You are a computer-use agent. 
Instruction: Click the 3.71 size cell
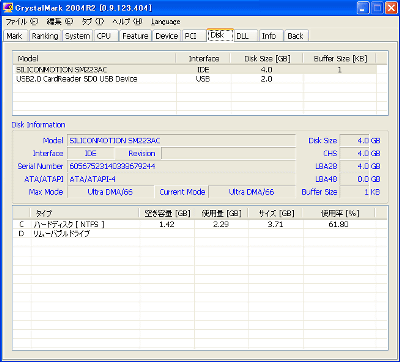click(x=276, y=224)
